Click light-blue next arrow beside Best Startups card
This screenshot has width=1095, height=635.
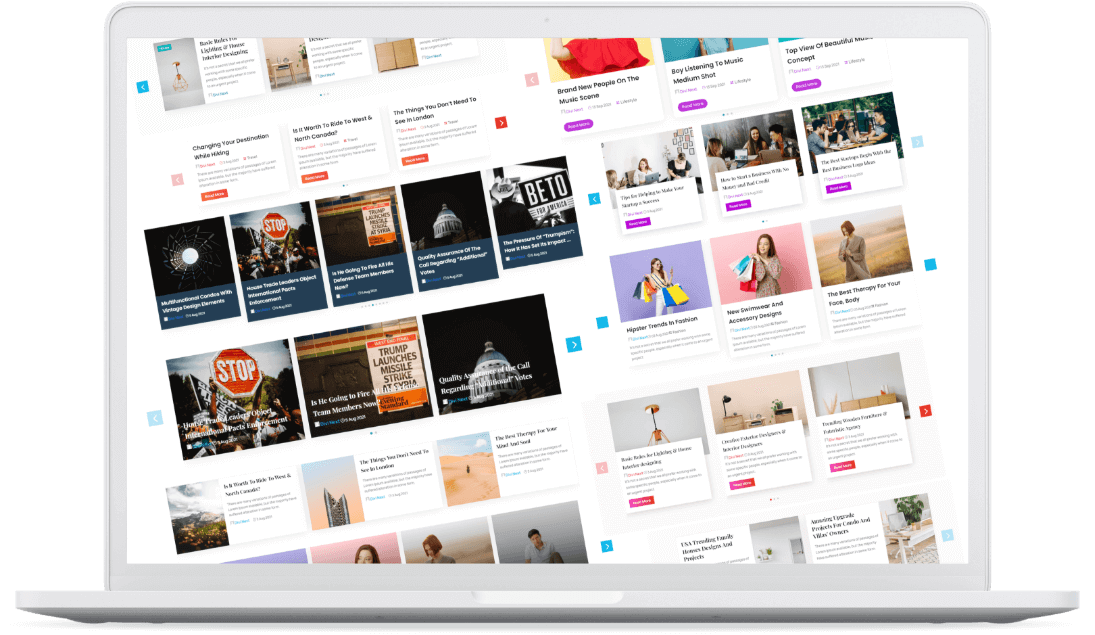pos(918,142)
